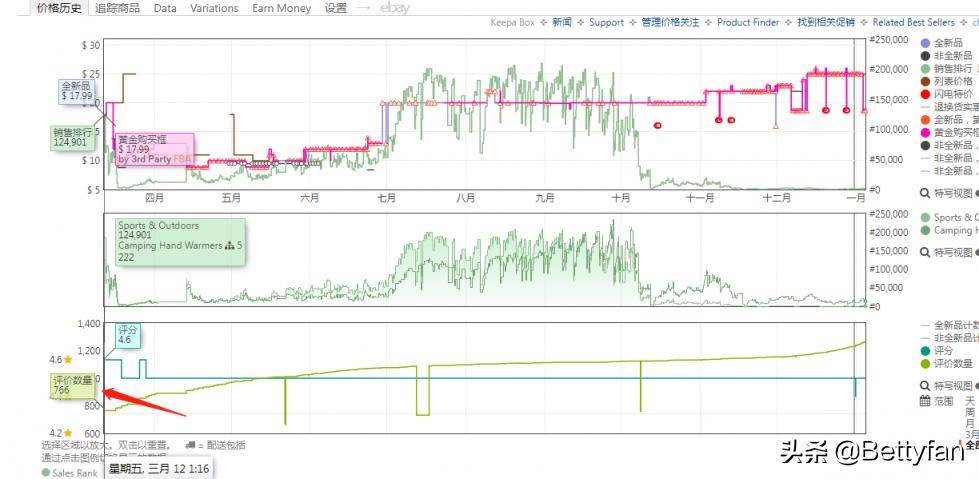Click the Related Best Sellers link
Screen dimensions: 979x479
(x=913, y=22)
